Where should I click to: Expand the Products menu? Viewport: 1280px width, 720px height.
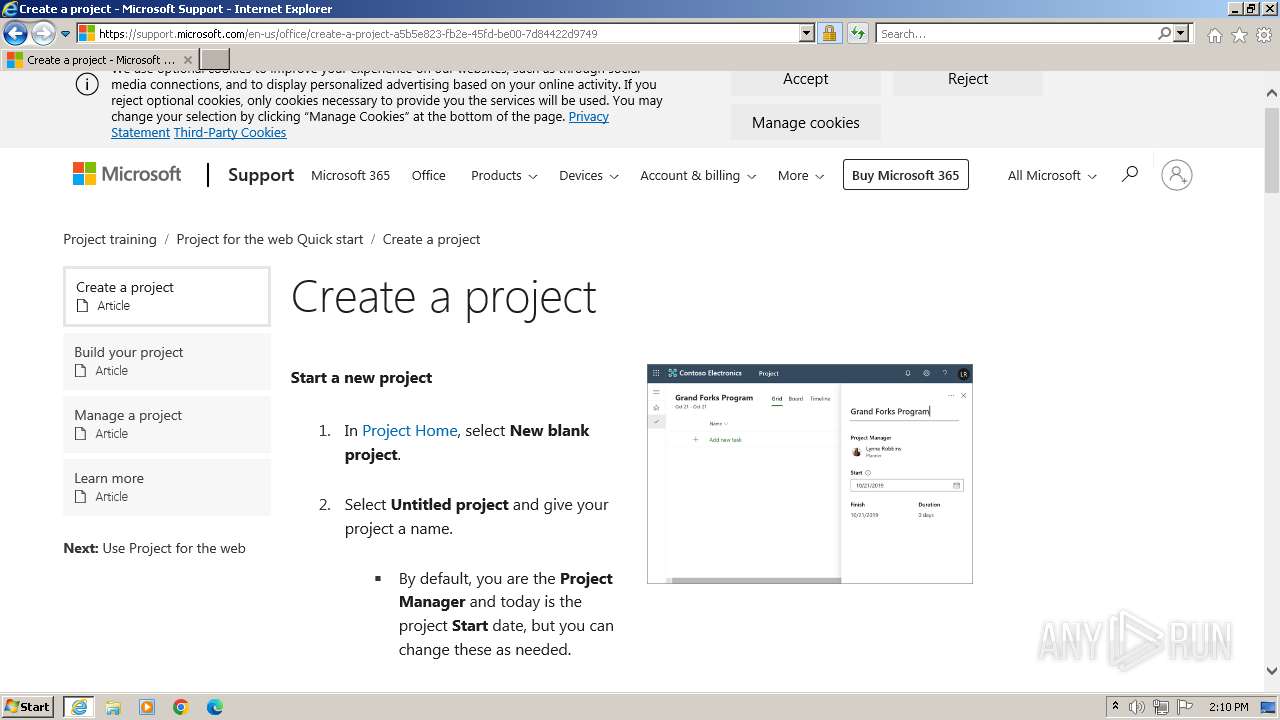504,175
